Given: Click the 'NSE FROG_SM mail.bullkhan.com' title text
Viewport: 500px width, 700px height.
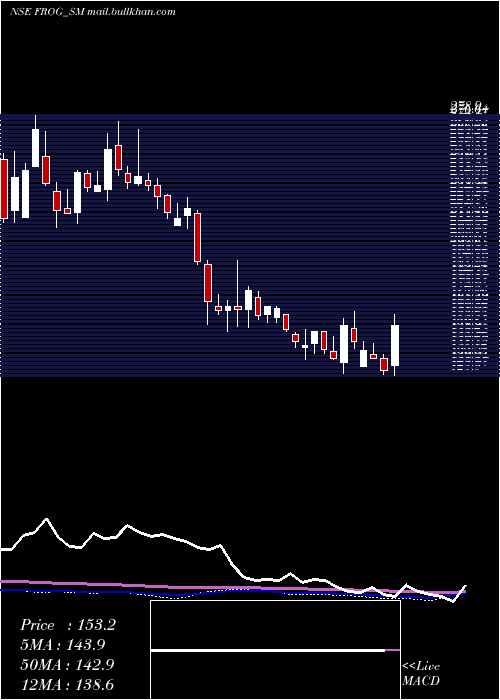Looking at the screenshot, I should coord(92,12).
